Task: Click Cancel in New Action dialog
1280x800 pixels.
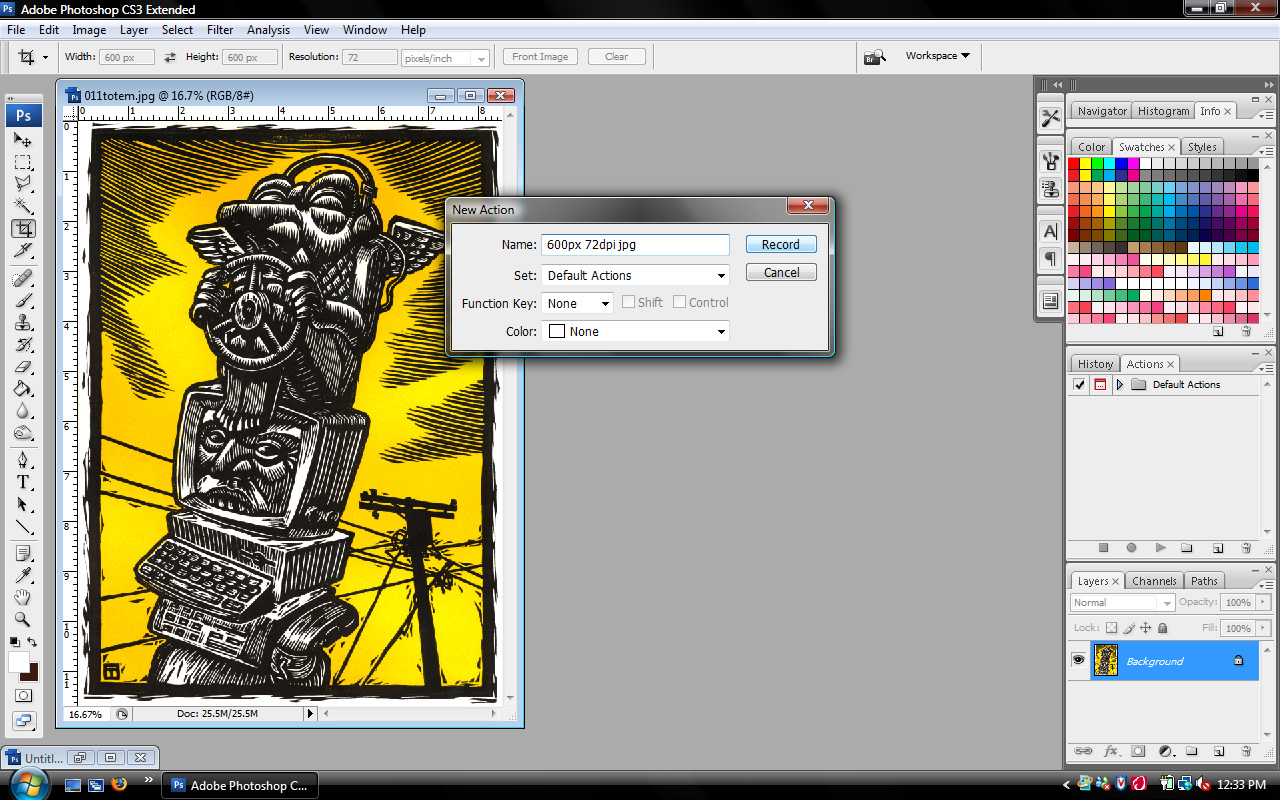Action: point(781,272)
